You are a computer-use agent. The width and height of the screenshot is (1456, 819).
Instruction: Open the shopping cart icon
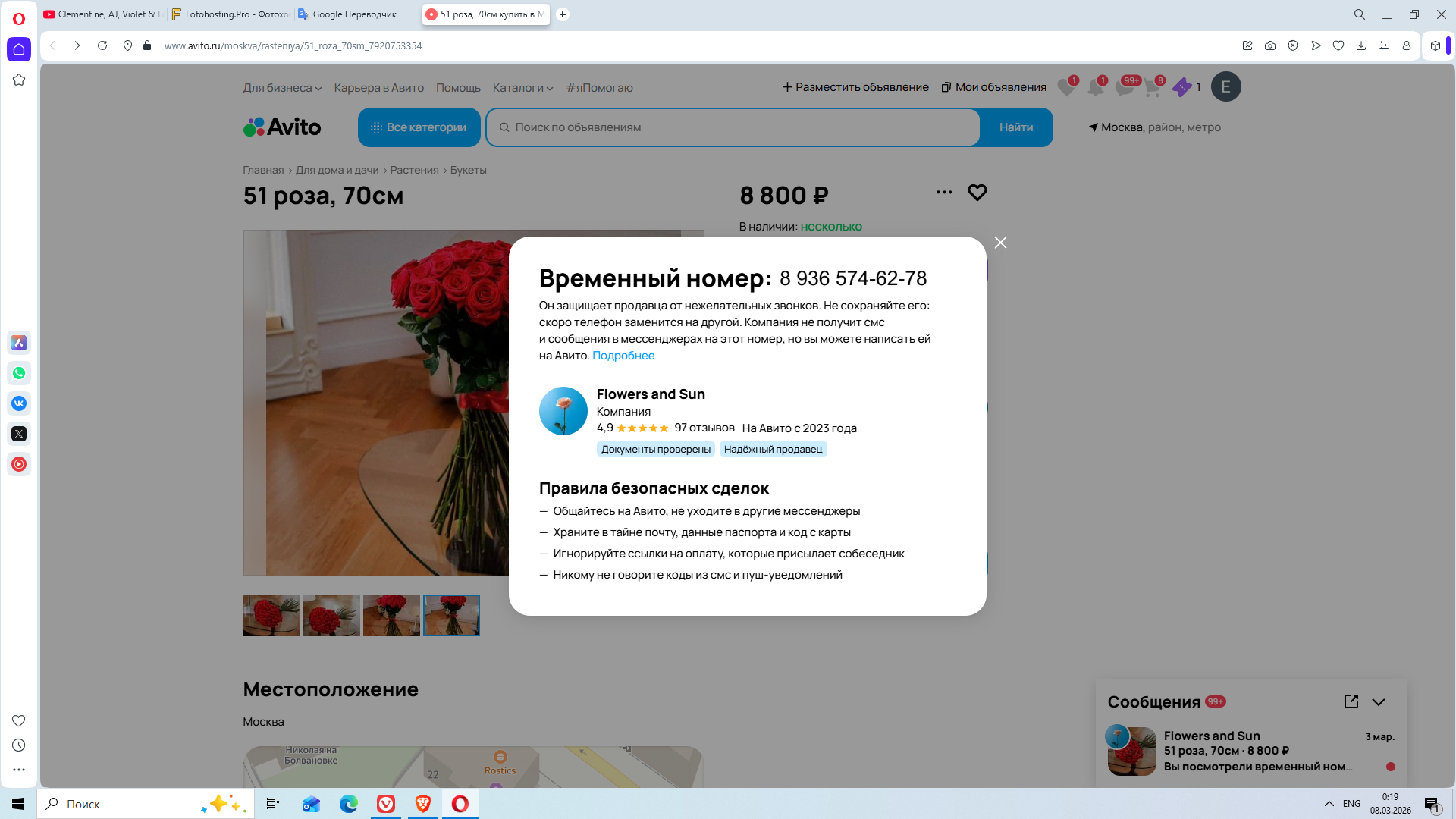1153,87
